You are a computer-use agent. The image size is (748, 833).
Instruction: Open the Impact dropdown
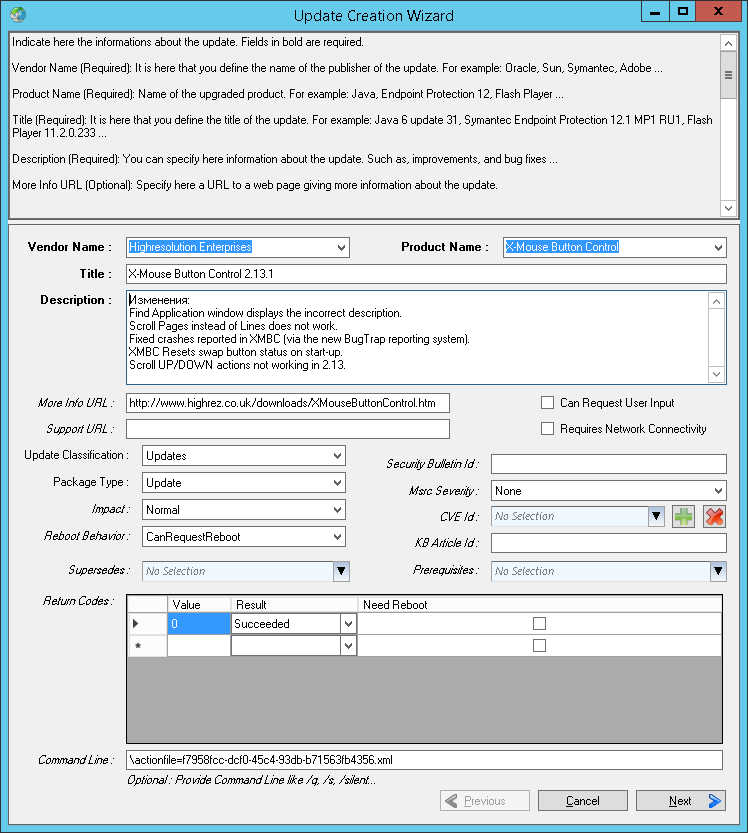pos(337,510)
